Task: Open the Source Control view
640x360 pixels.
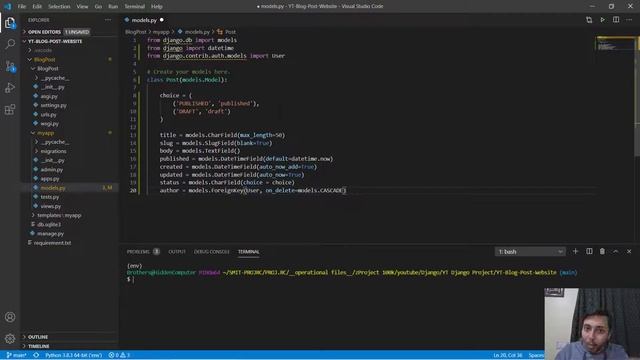Action: click(10, 66)
